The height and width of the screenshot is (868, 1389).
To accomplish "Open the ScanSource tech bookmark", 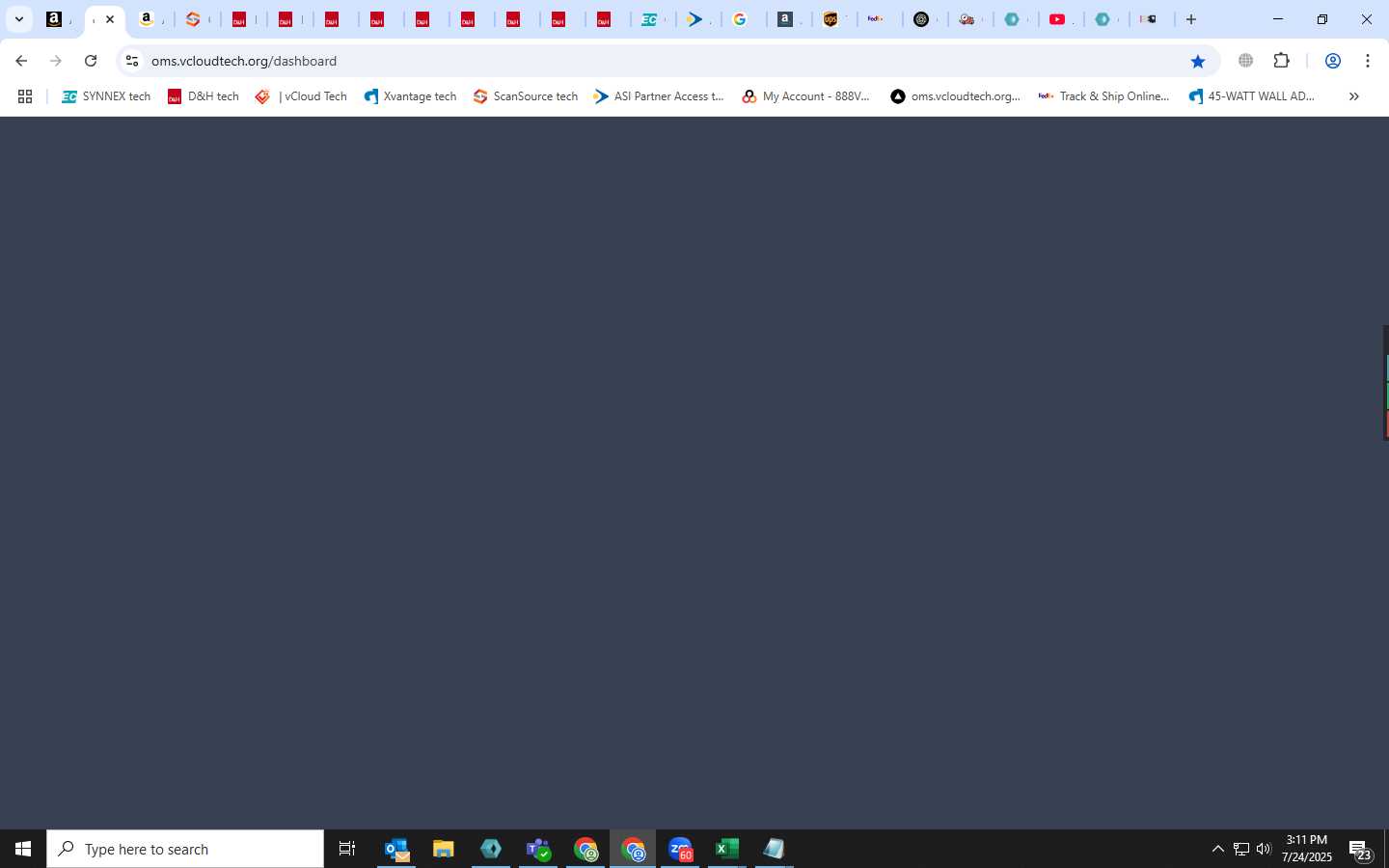I will pyautogui.click(x=526, y=96).
